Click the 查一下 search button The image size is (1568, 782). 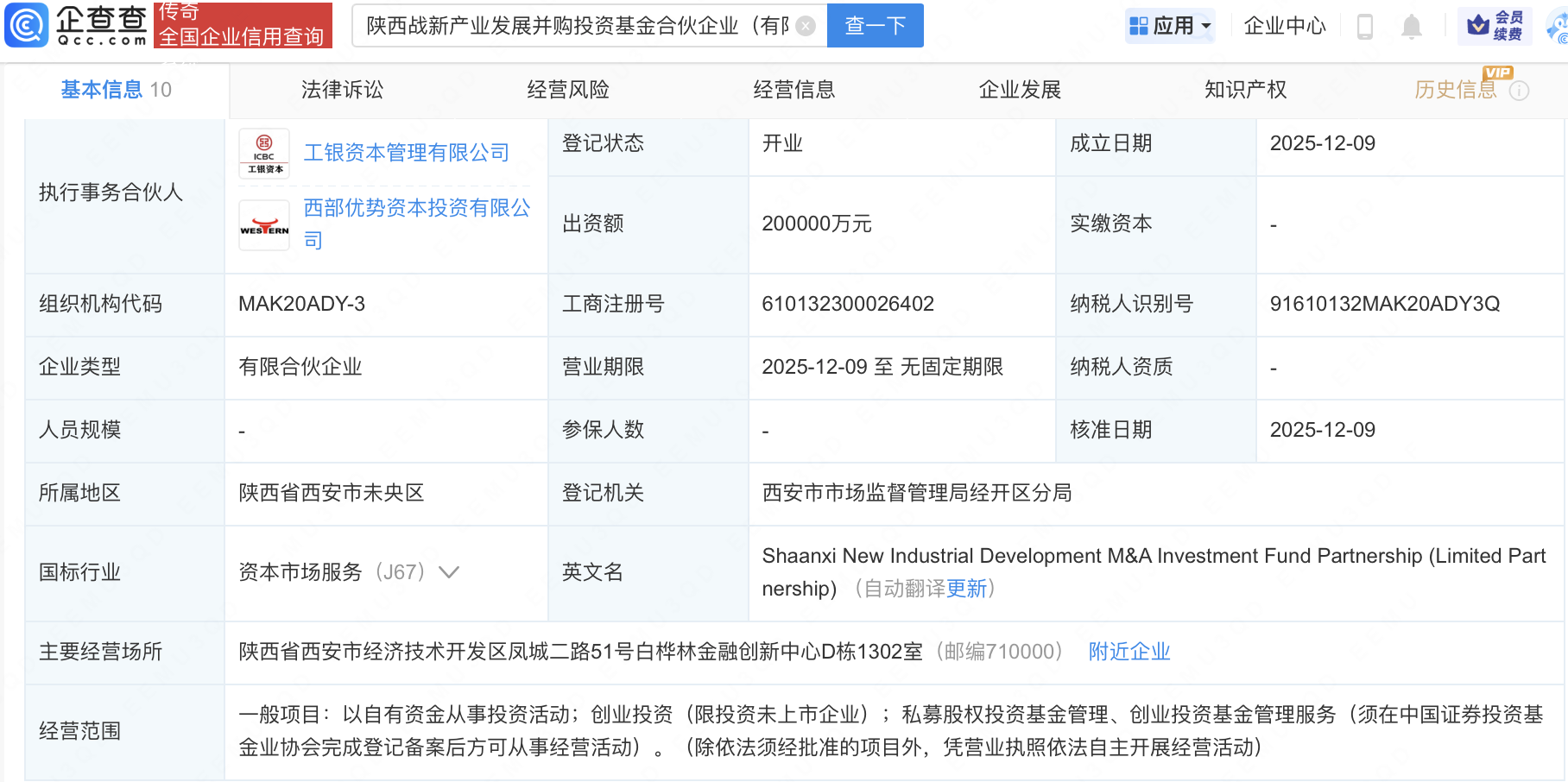click(x=875, y=26)
